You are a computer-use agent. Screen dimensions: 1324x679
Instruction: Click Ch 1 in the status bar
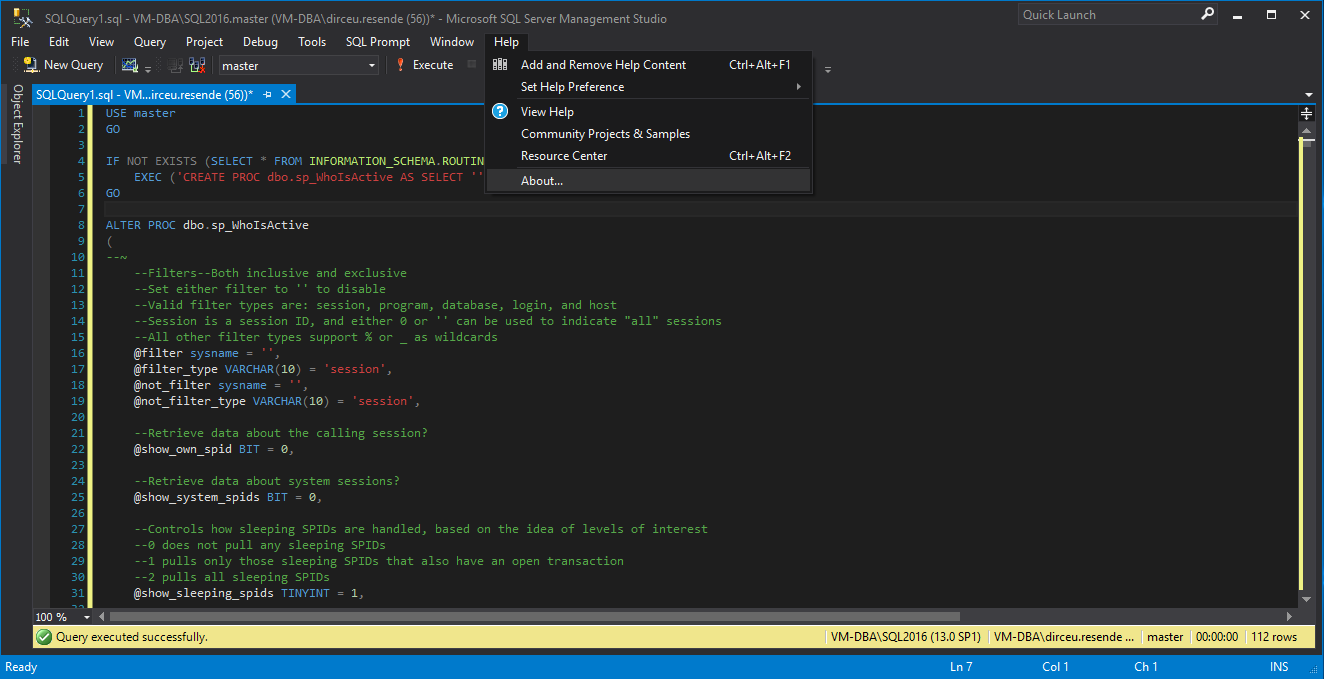tap(1146, 667)
